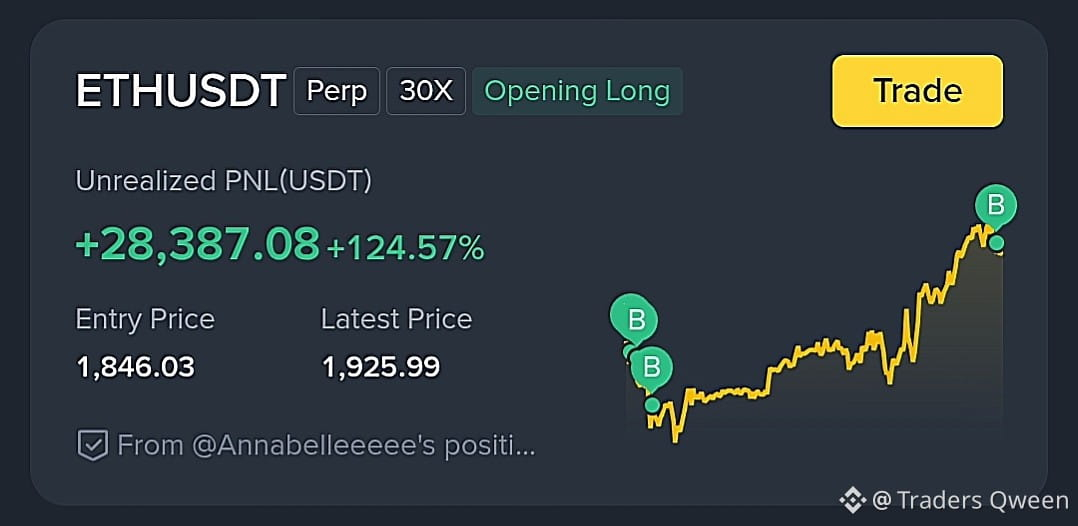Click the 30X leverage tag
The width and height of the screenshot is (1078, 526).
pyautogui.click(x=426, y=91)
